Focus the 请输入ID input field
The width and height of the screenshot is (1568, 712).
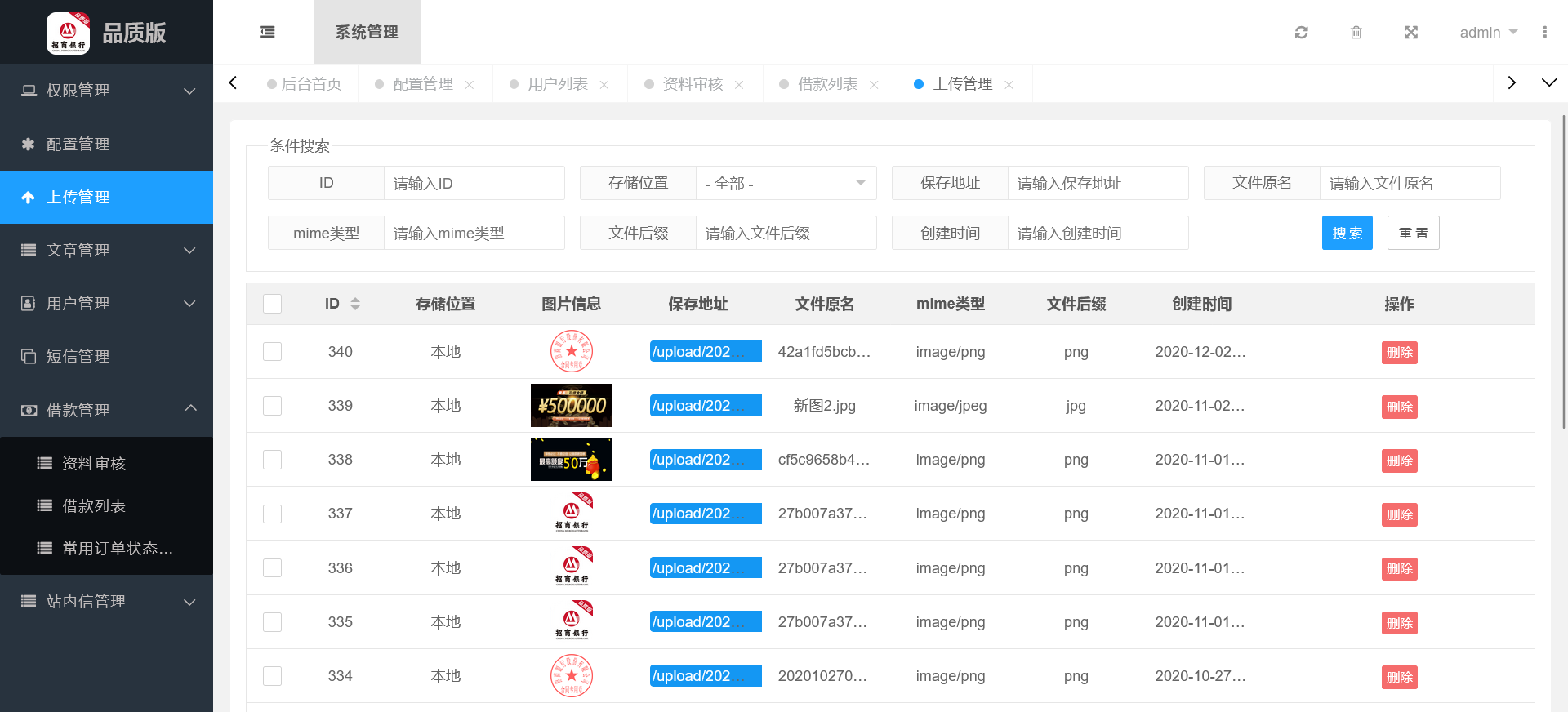[474, 183]
